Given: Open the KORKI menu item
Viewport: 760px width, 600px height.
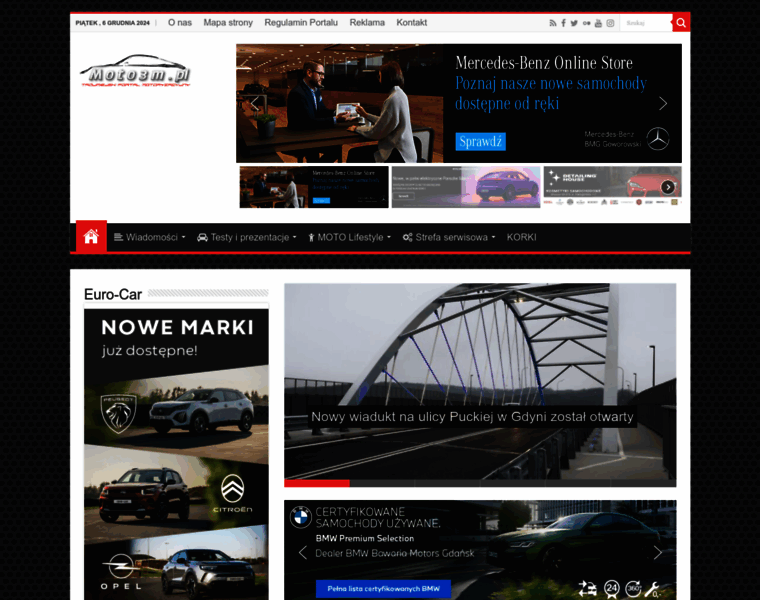Looking at the screenshot, I should pos(522,237).
